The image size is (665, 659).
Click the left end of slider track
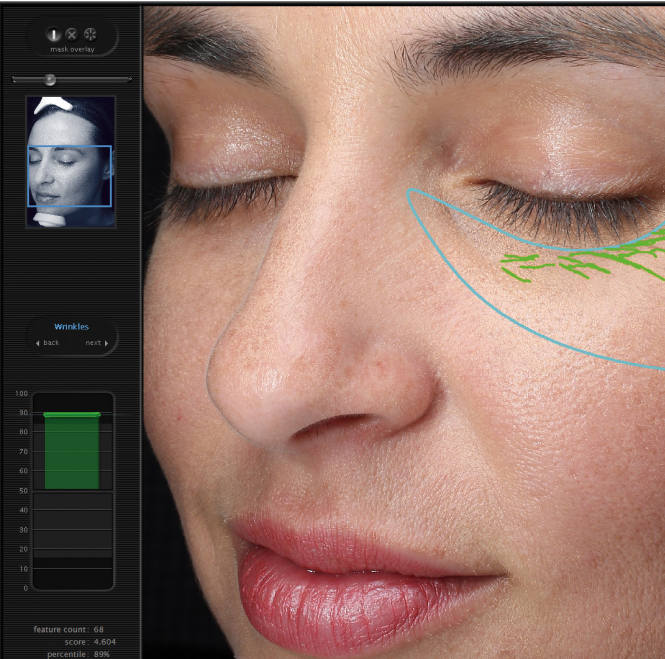click(x=15, y=79)
